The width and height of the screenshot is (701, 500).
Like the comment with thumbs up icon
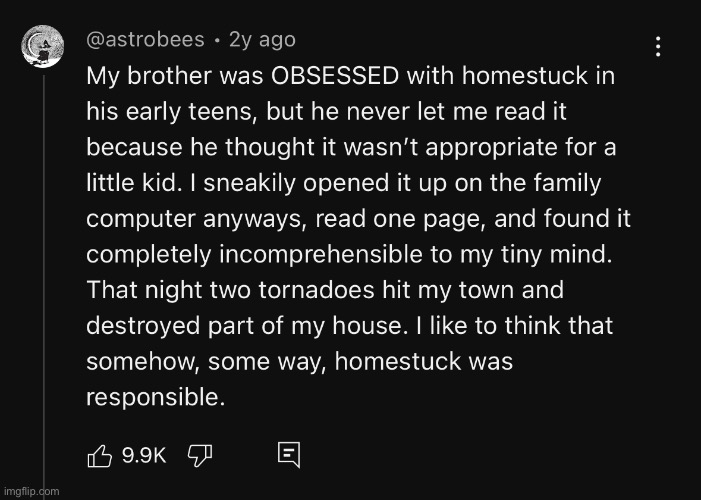tap(99, 456)
